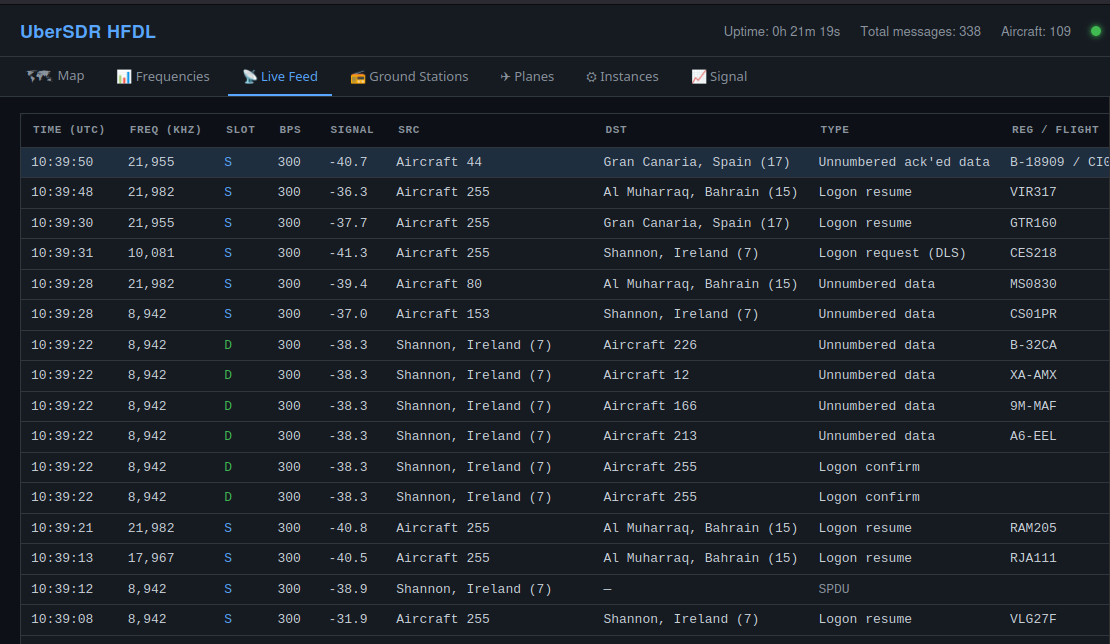Select the highlighted 10:39:50 message row
Viewport: 1110px width, 644px height.
point(500,161)
